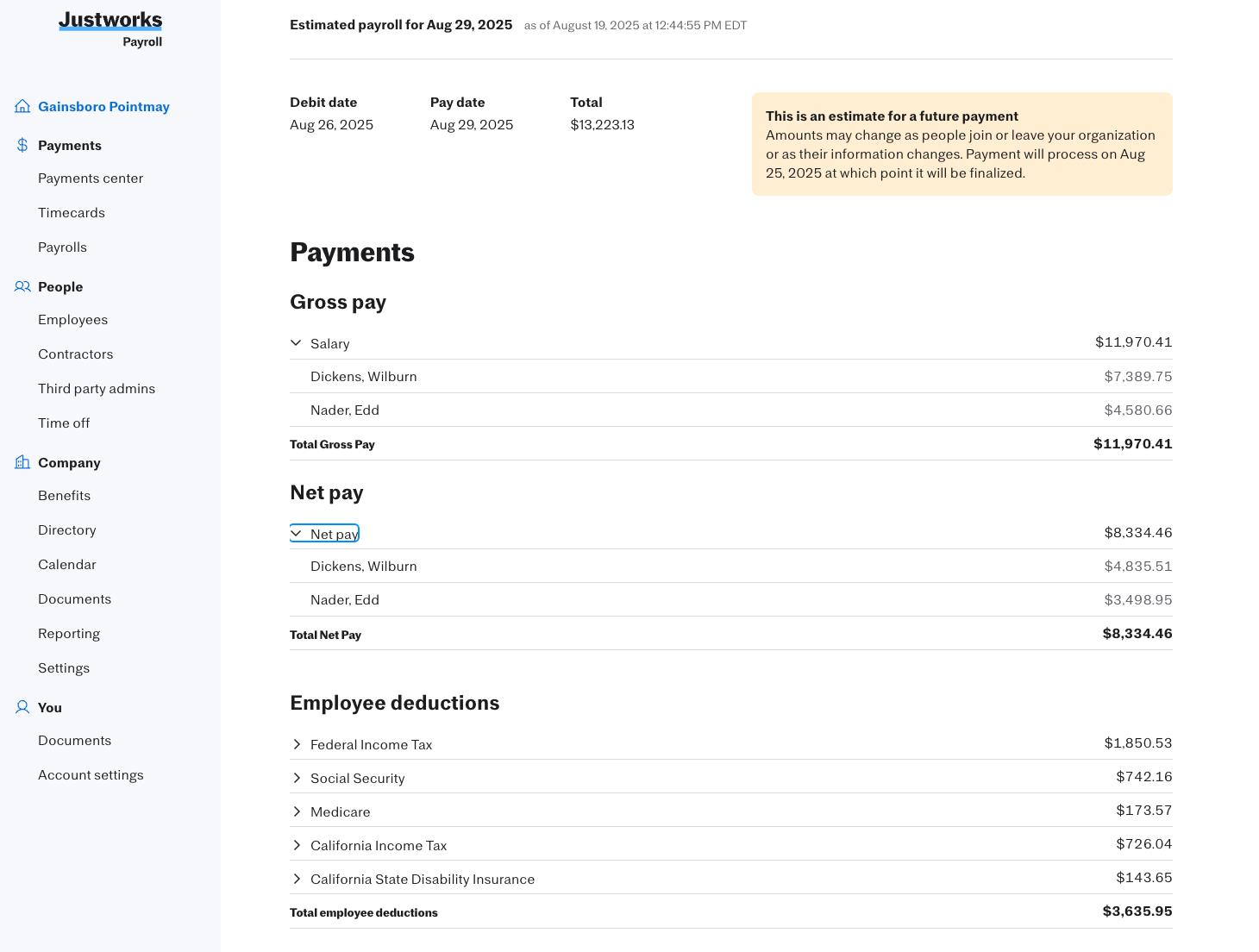The height and width of the screenshot is (952, 1259).
Task: Open the Payments center page
Action: pos(91,178)
